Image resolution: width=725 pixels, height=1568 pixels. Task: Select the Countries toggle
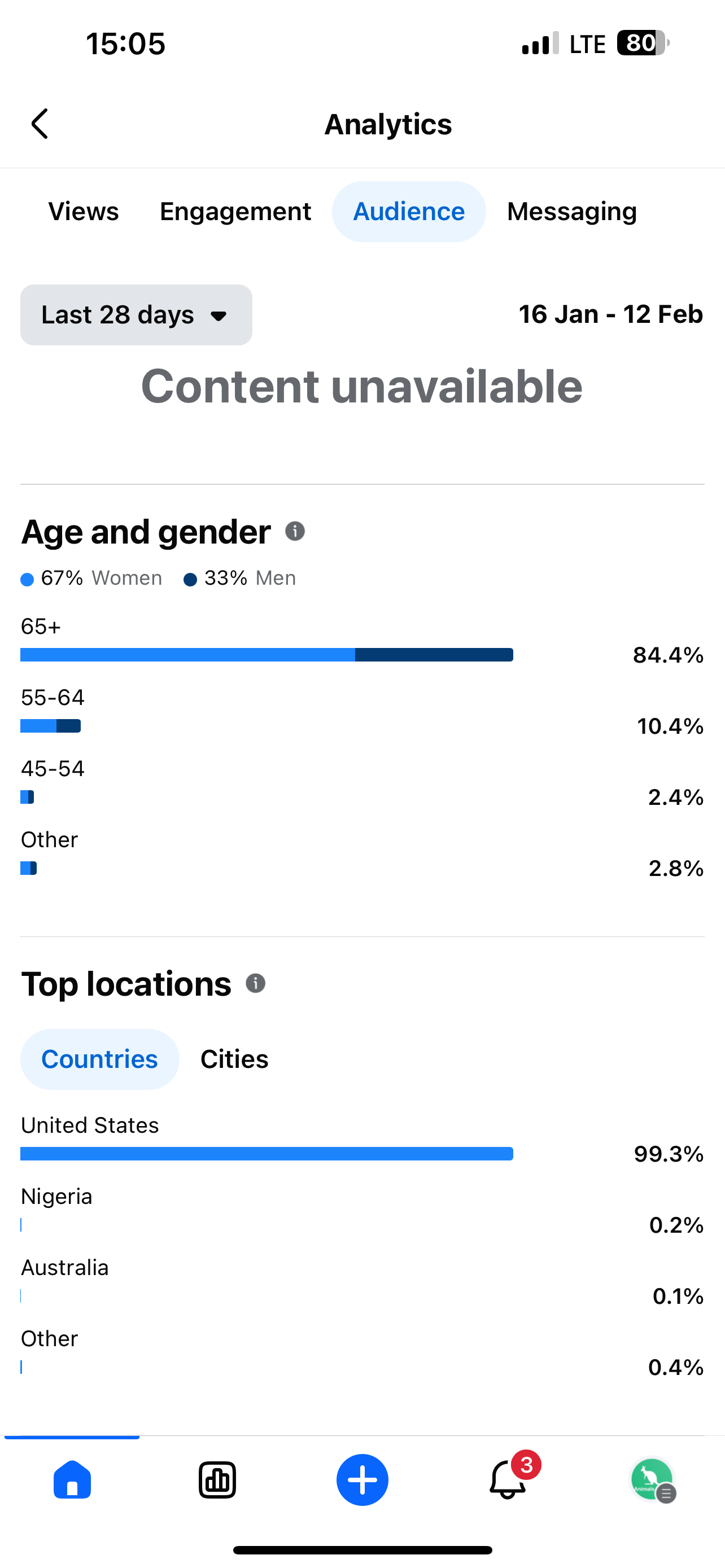pyautogui.click(x=100, y=1059)
